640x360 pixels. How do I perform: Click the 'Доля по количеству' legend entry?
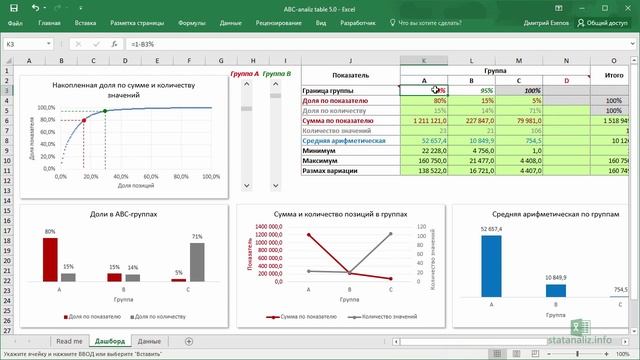(x=158, y=317)
